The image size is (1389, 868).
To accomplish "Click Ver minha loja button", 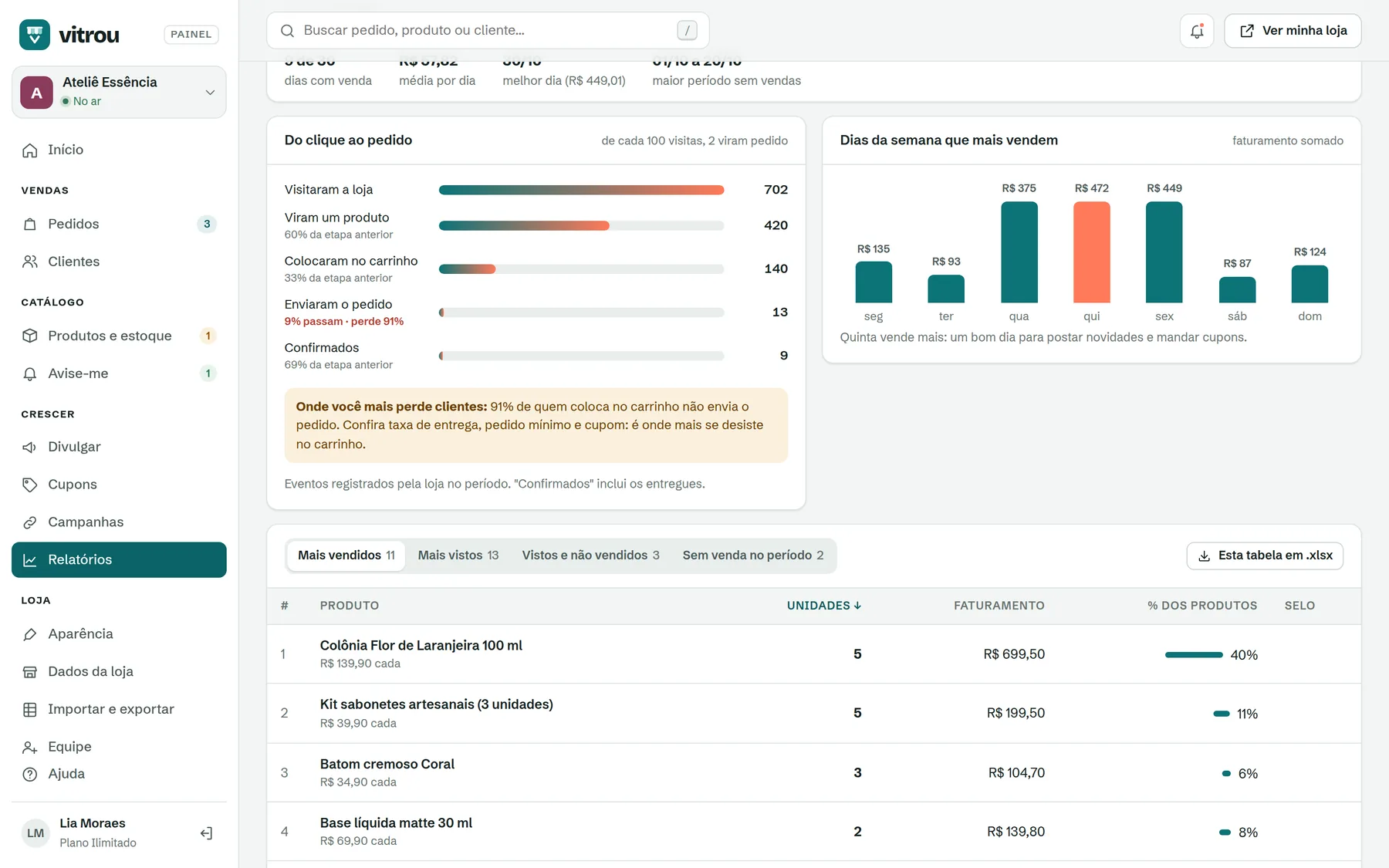I will [1293, 31].
